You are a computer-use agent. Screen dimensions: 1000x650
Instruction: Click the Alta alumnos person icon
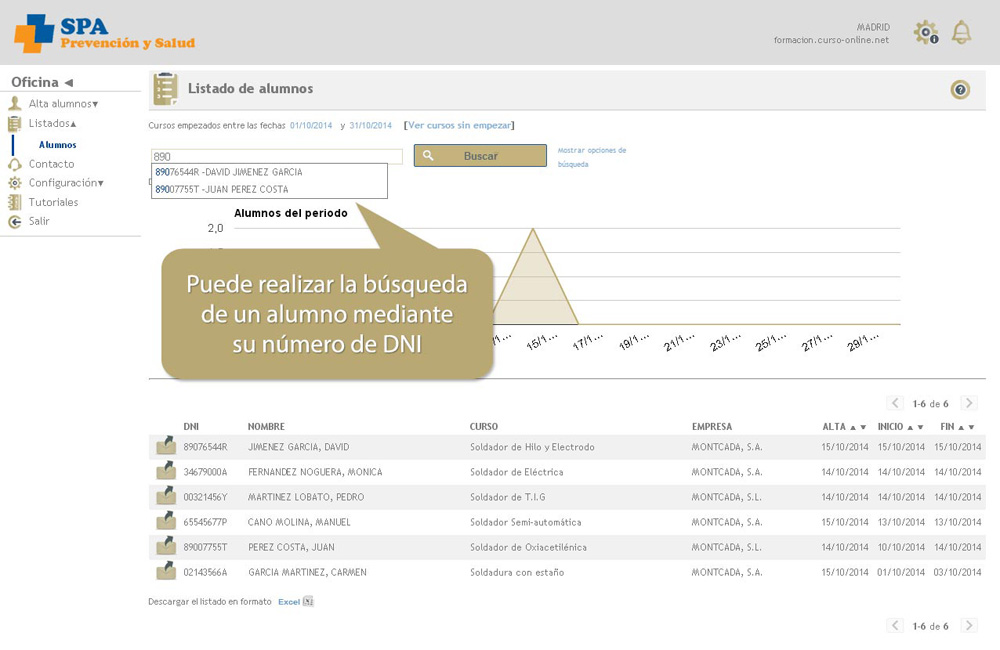click(x=15, y=103)
